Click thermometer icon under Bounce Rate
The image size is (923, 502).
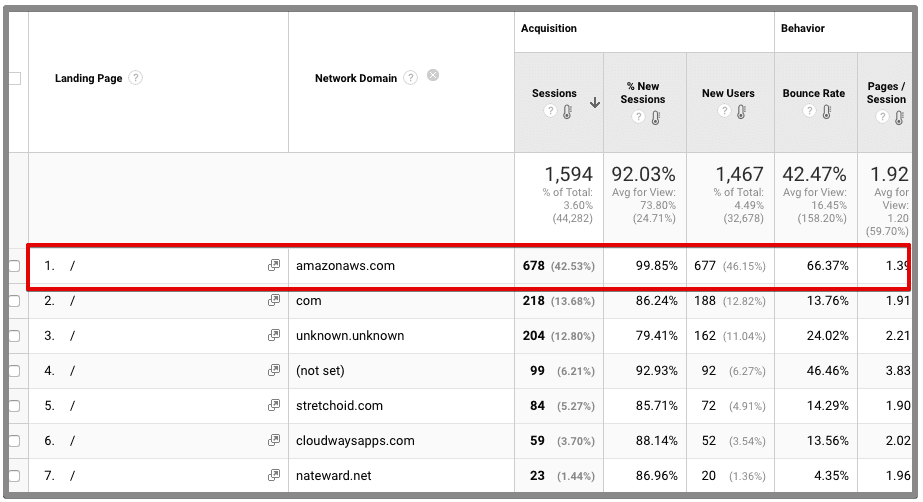click(826, 113)
